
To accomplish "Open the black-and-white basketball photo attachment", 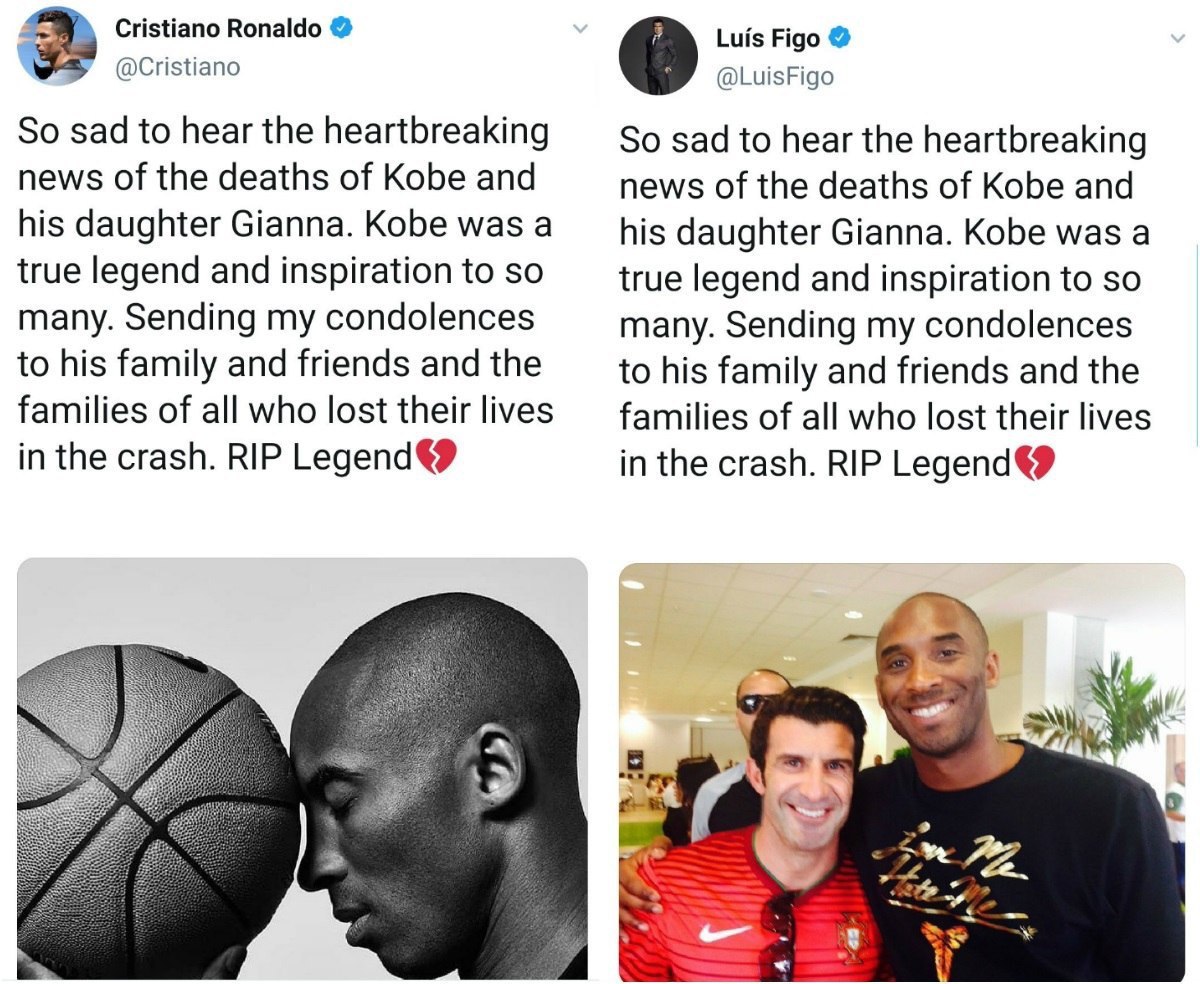I will 302,768.
